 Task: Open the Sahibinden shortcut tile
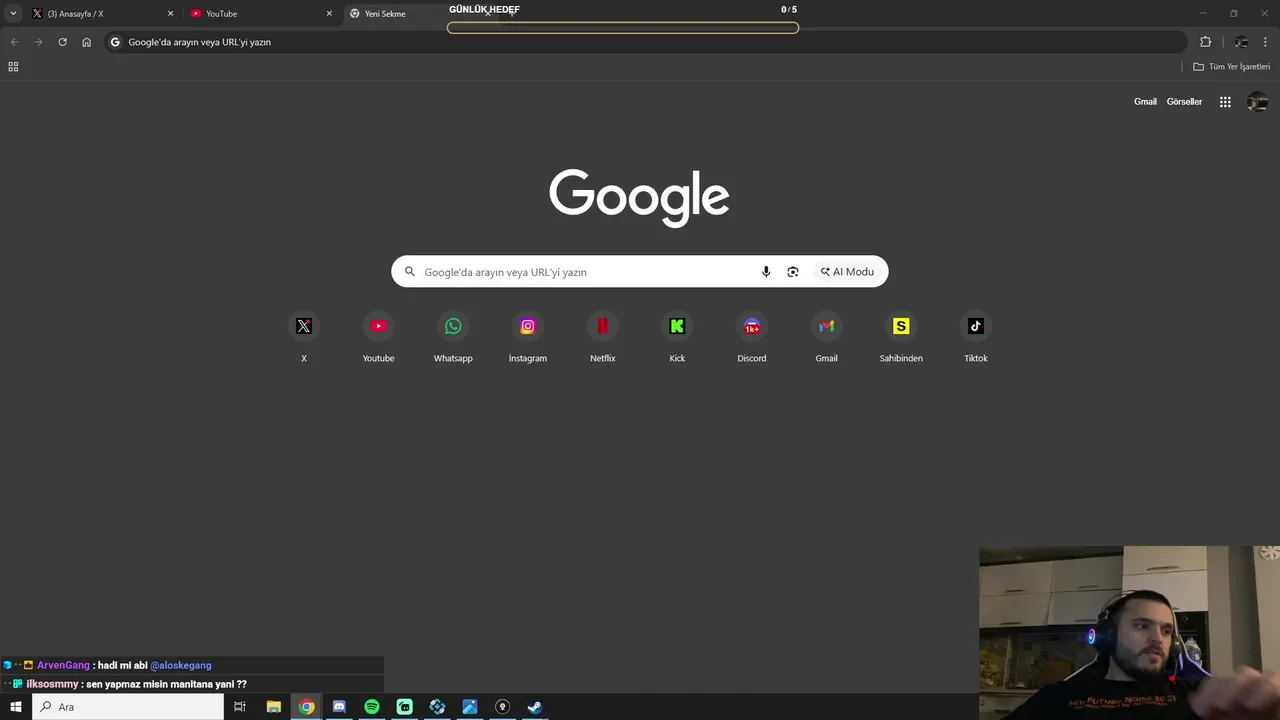901,337
